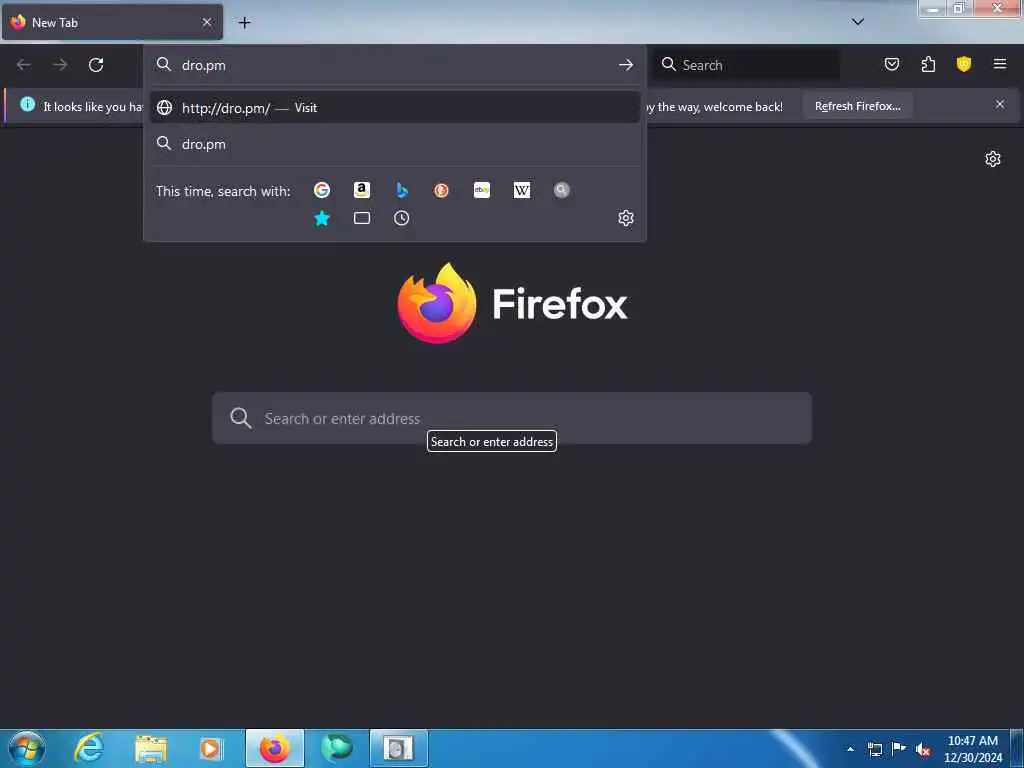The height and width of the screenshot is (768, 1024).
Task: Open a new tab with plus button
Action: 244,22
